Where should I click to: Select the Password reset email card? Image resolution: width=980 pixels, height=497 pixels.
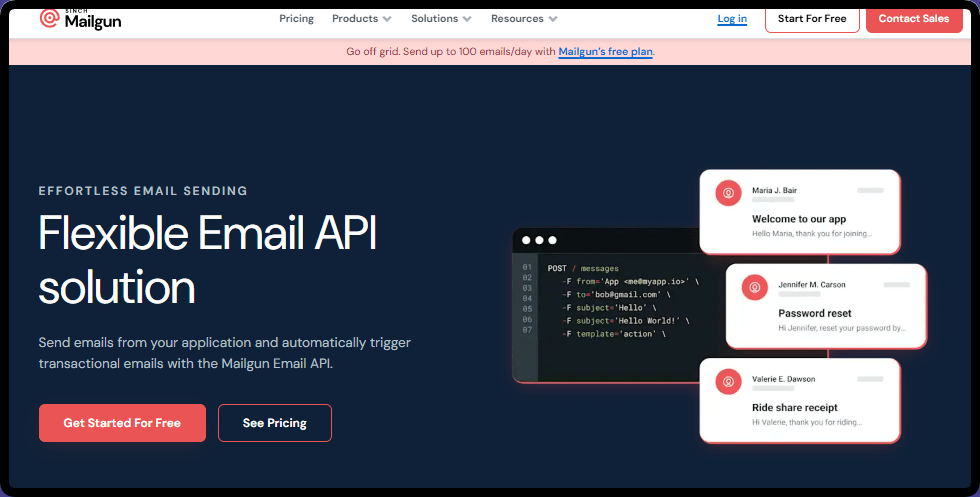tap(826, 306)
